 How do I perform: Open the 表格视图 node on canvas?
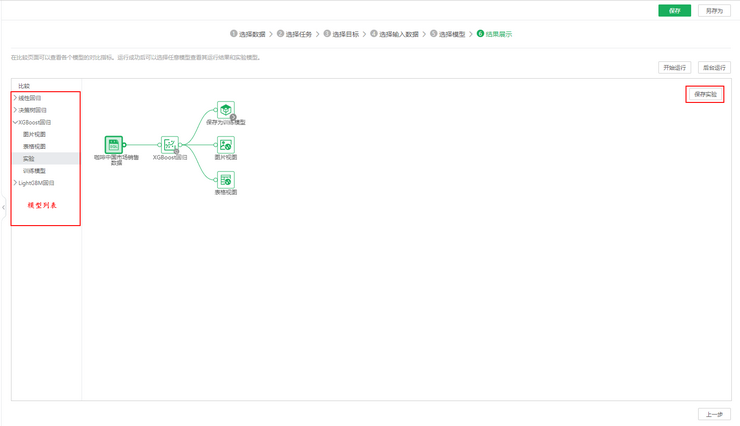tap(226, 180)
